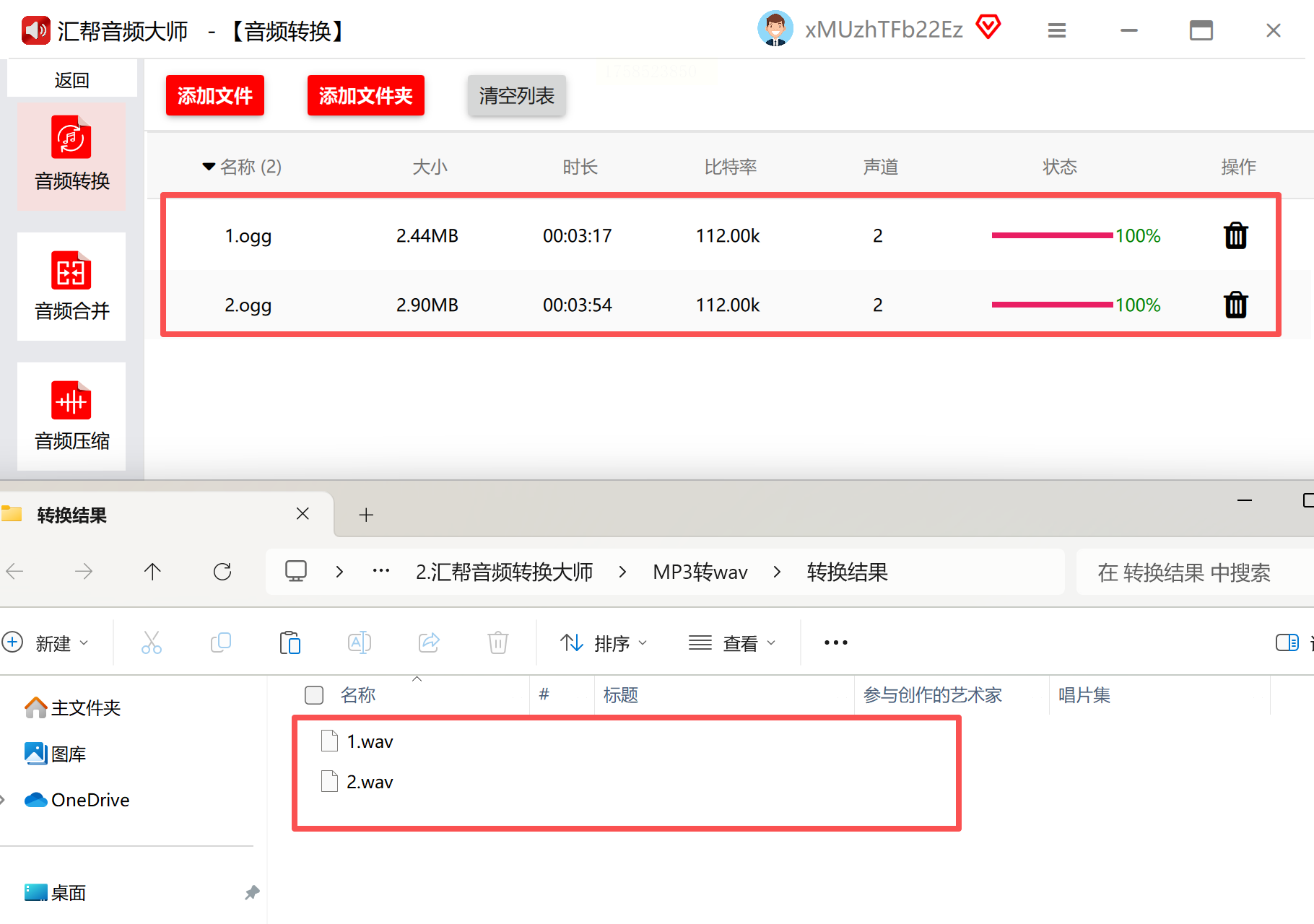Click the red VIP diamond badge
This screenshot has height=924, width=1314.
tap(988, 27)
